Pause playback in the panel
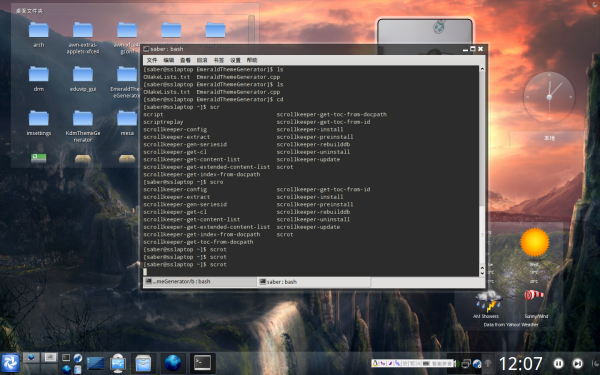The width and height of the screenshot is (600, 375). (x=558, y=363)
